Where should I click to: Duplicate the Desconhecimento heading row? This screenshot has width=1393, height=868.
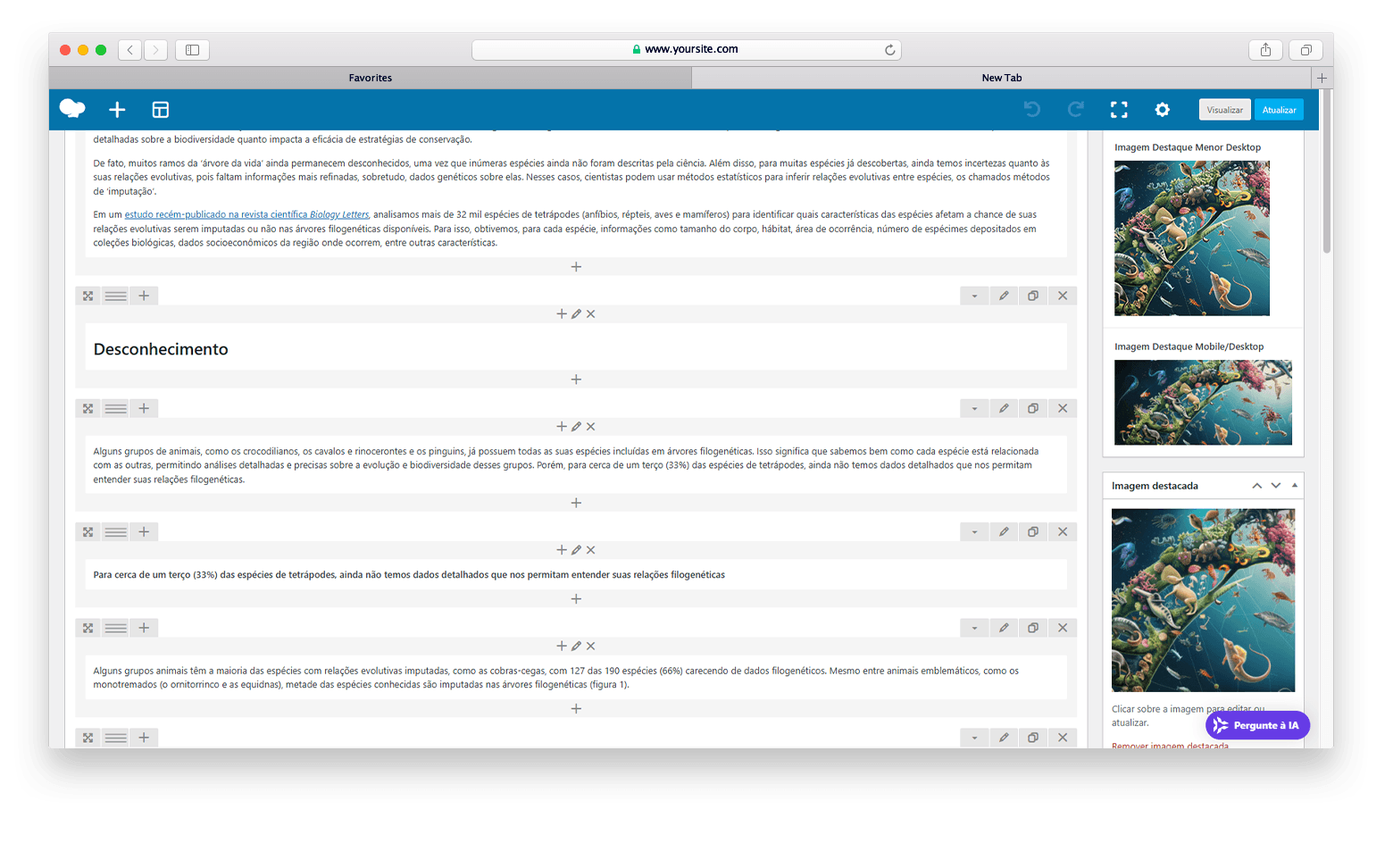pyautogui.click(x=1033, y=296)
